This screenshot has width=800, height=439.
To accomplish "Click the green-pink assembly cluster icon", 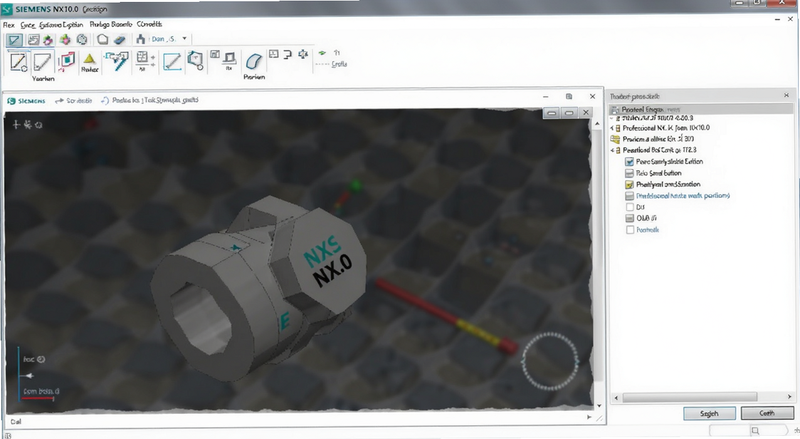I will [x=65, y=39].
